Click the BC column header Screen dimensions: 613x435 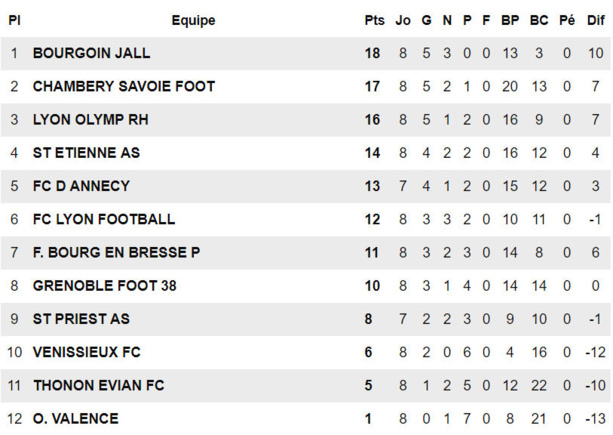tap(539, 20)
